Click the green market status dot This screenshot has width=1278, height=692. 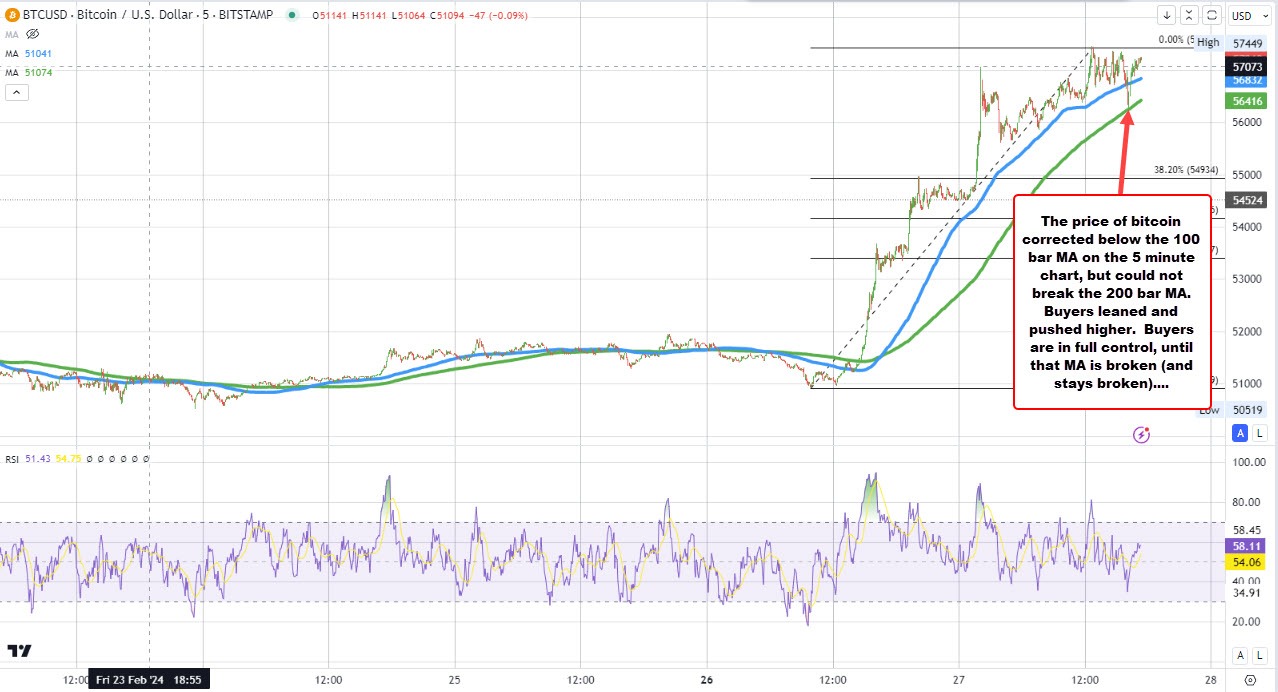coord(291,15)
